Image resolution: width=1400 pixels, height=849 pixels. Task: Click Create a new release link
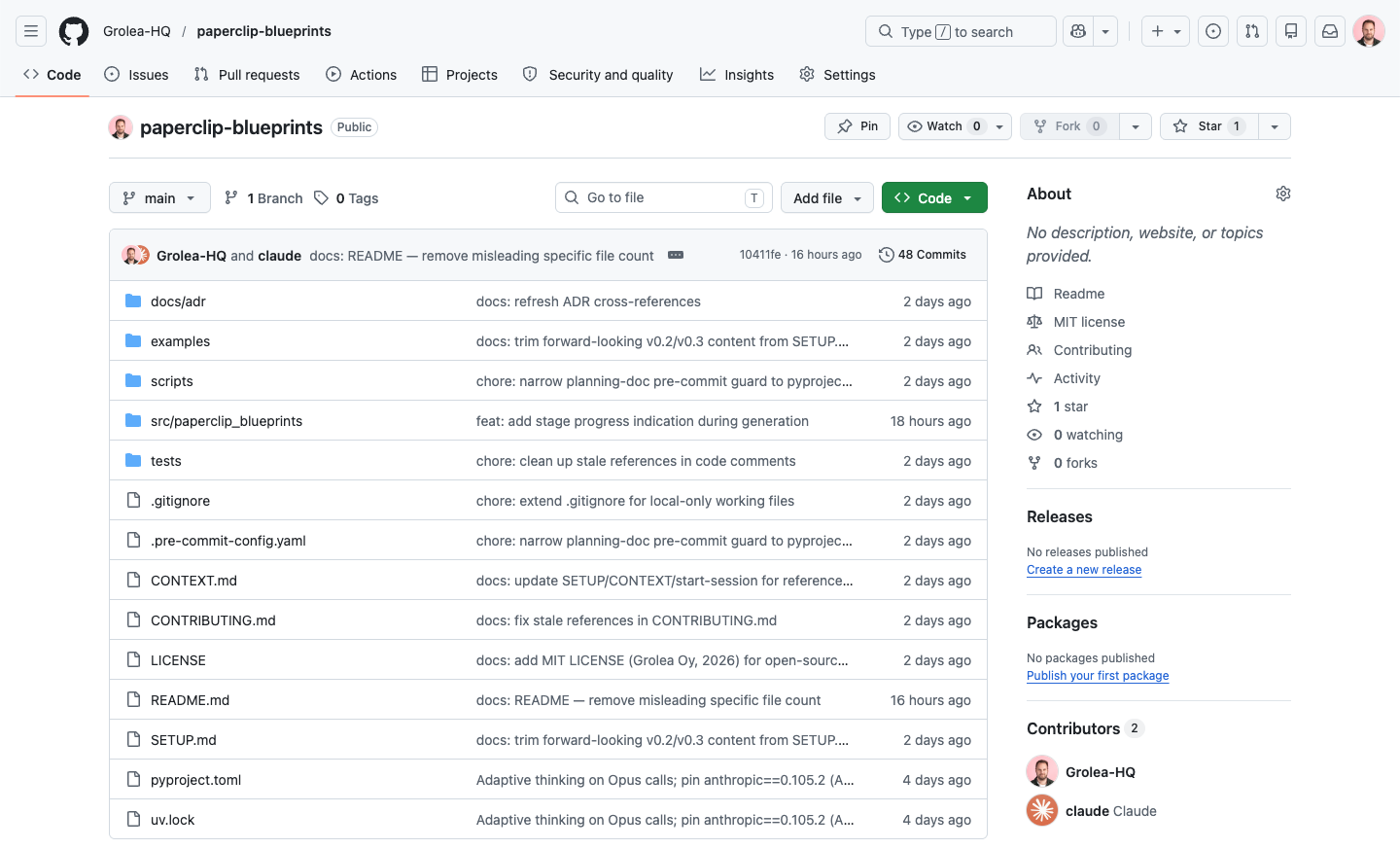tap(1084, 570)
